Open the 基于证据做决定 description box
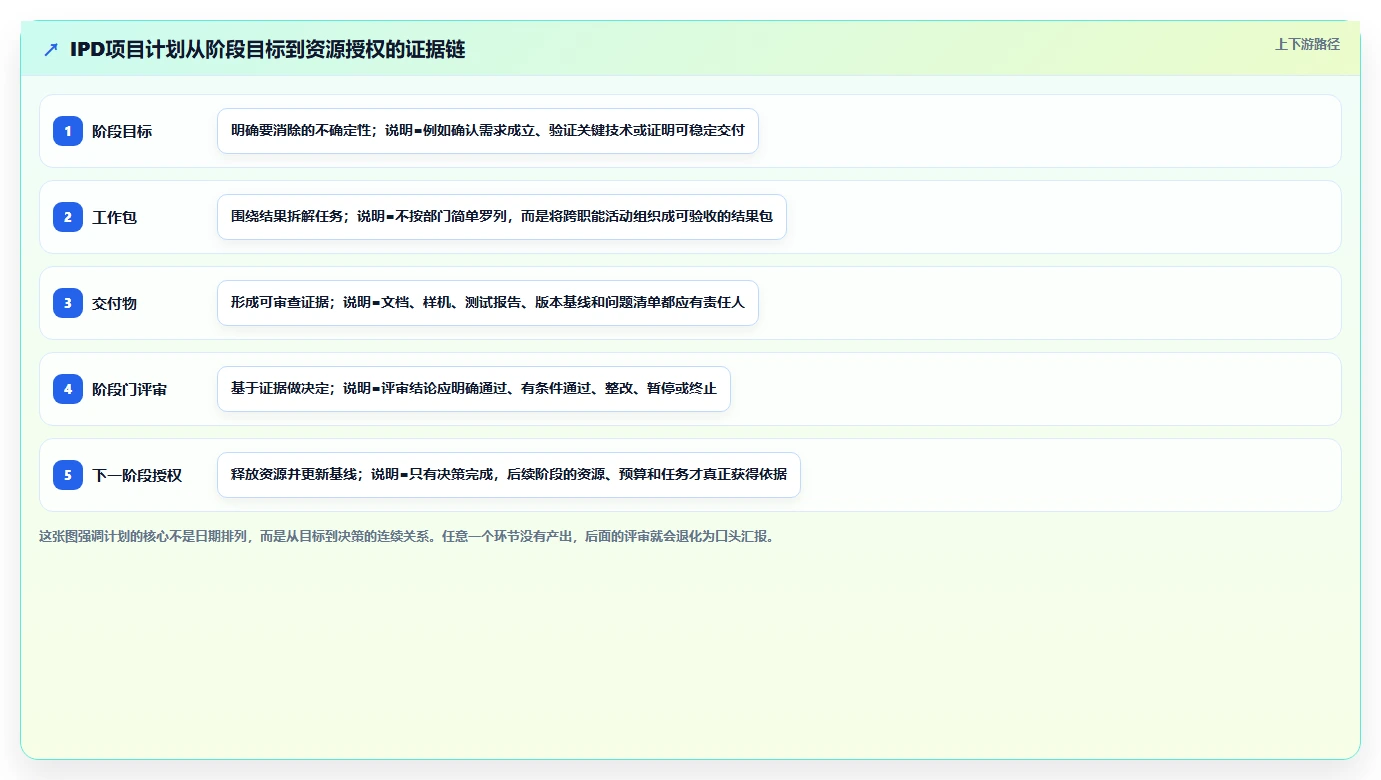The height and width of the screenshot is (780, 1381). click(x=474, y=389)
